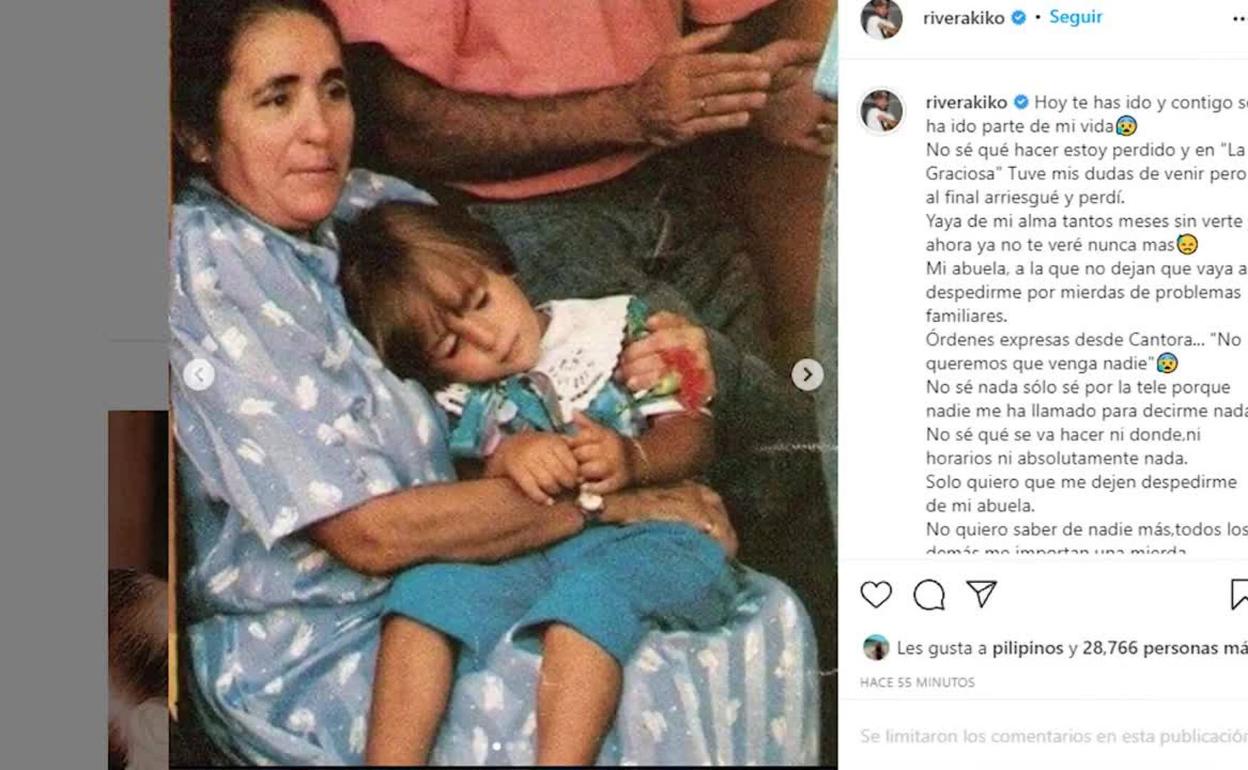1248x770 pixels.
Task: View the pilipinos profile from likes
Action: (1028, 648)
